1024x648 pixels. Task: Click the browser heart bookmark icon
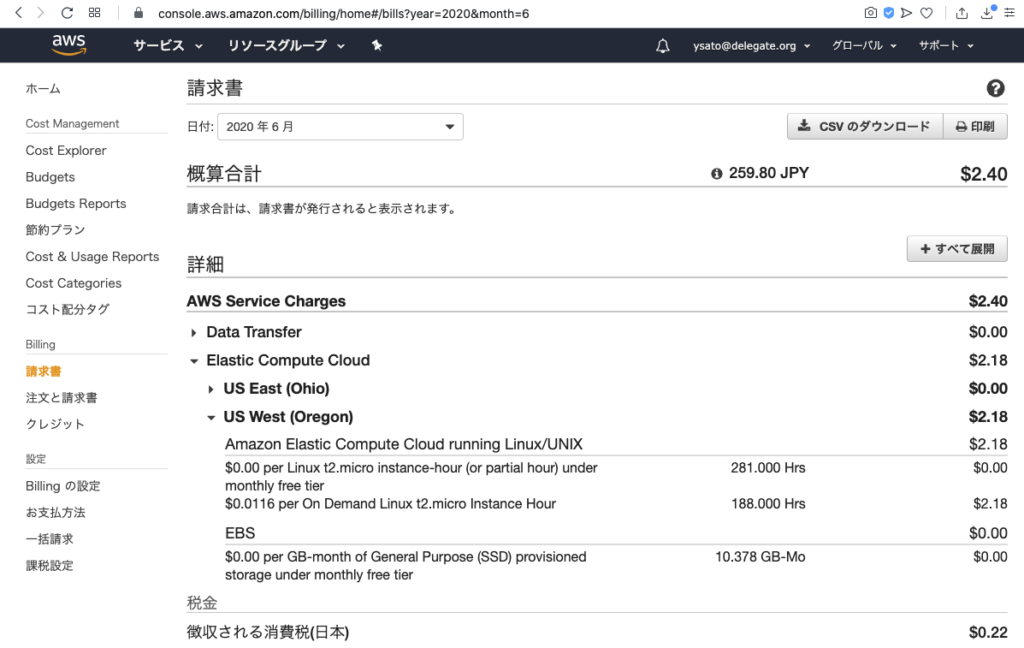pos(927,13)
